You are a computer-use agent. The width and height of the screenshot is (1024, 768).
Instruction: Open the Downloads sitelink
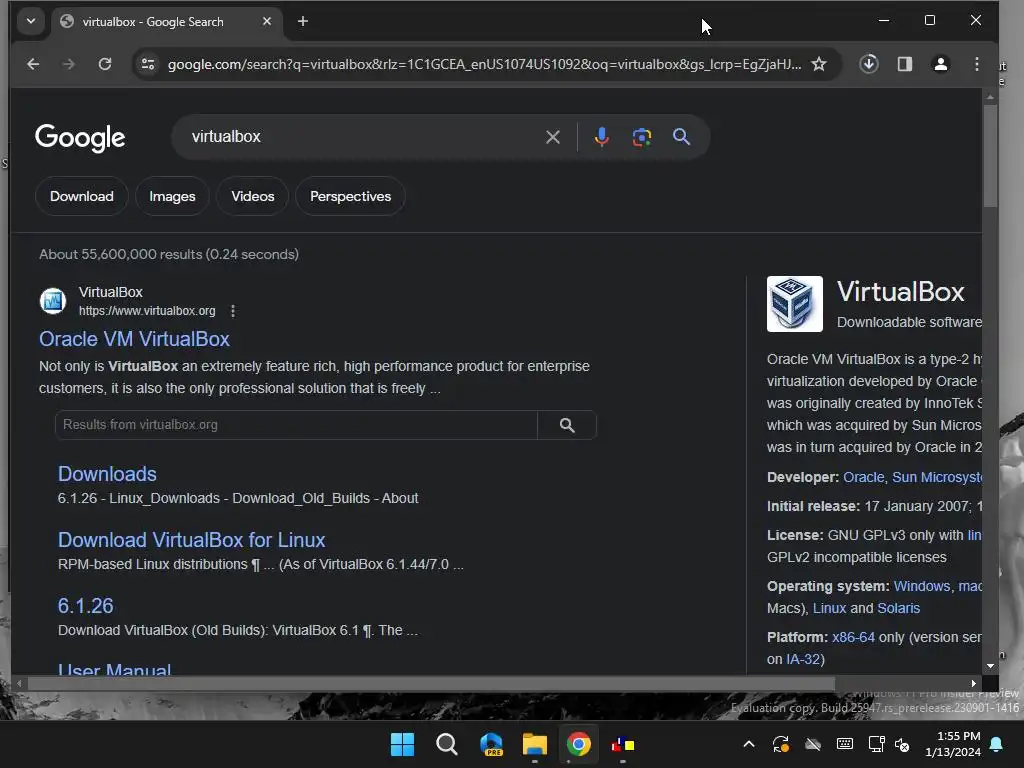(x=107, y=473)
